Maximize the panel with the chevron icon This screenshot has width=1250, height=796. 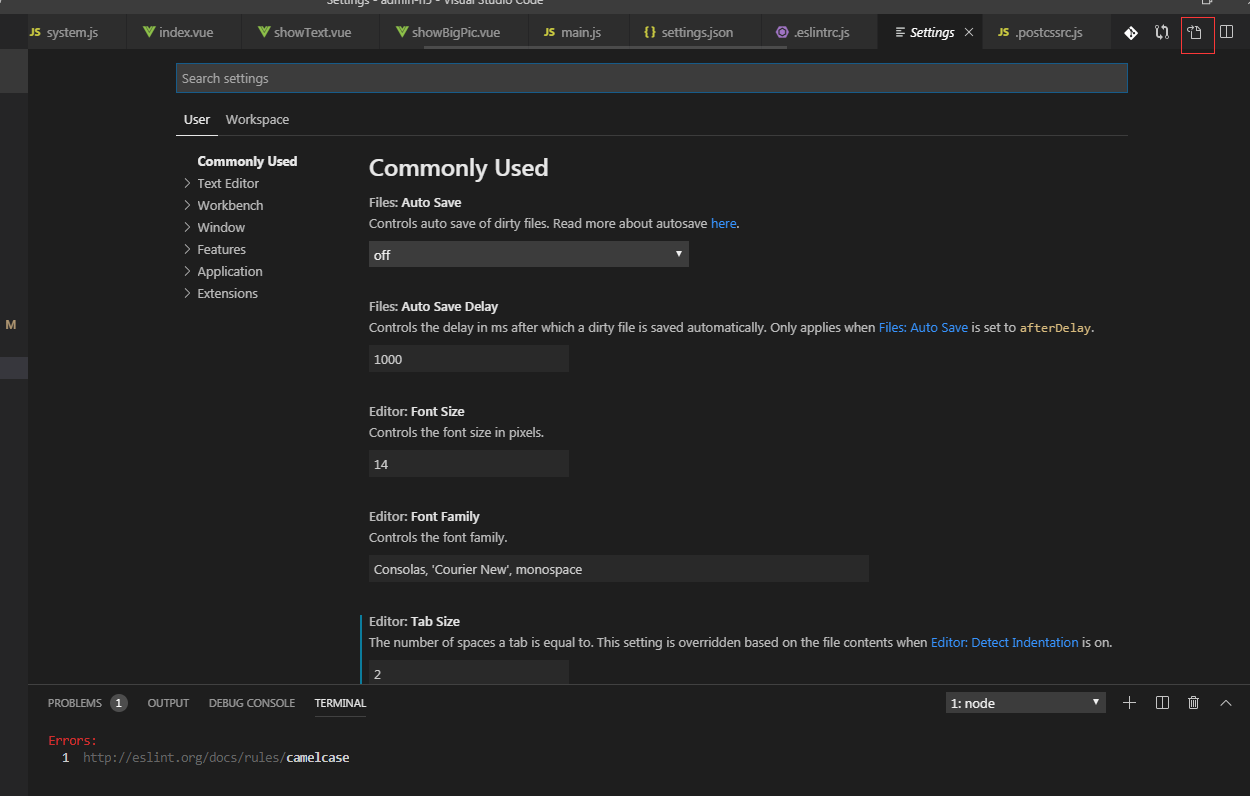[x=1225, y=703]
